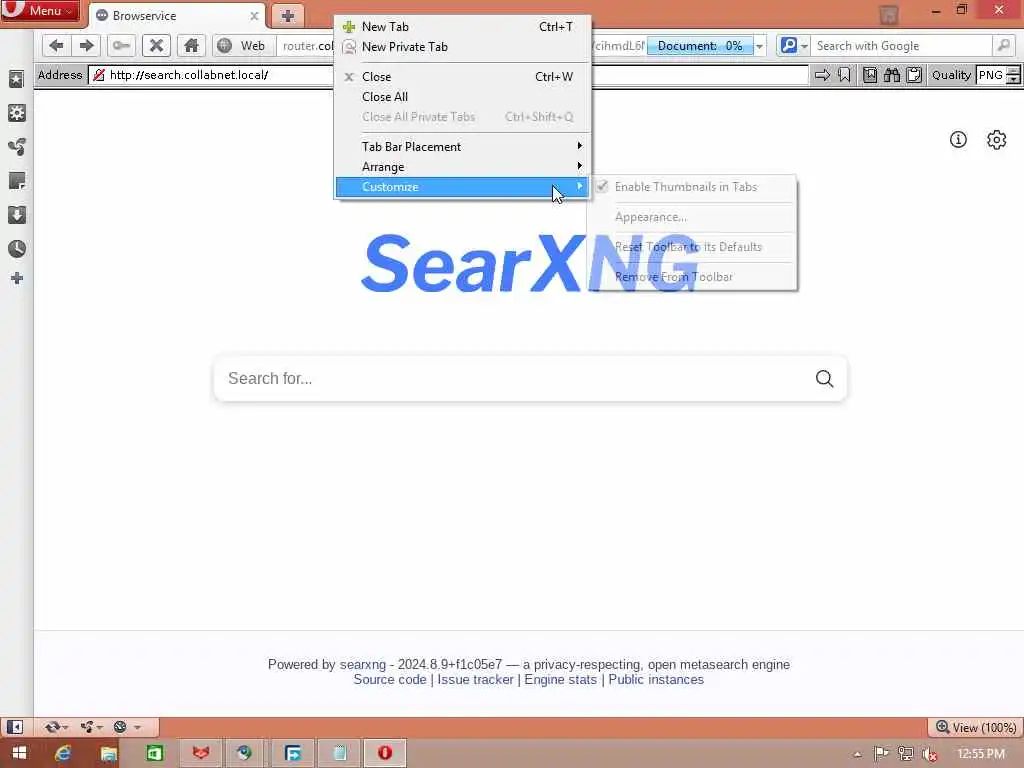Show hidden tray icons arrow
The height and width of the screenshot is (768, 1024).
[x=857, y=754]
